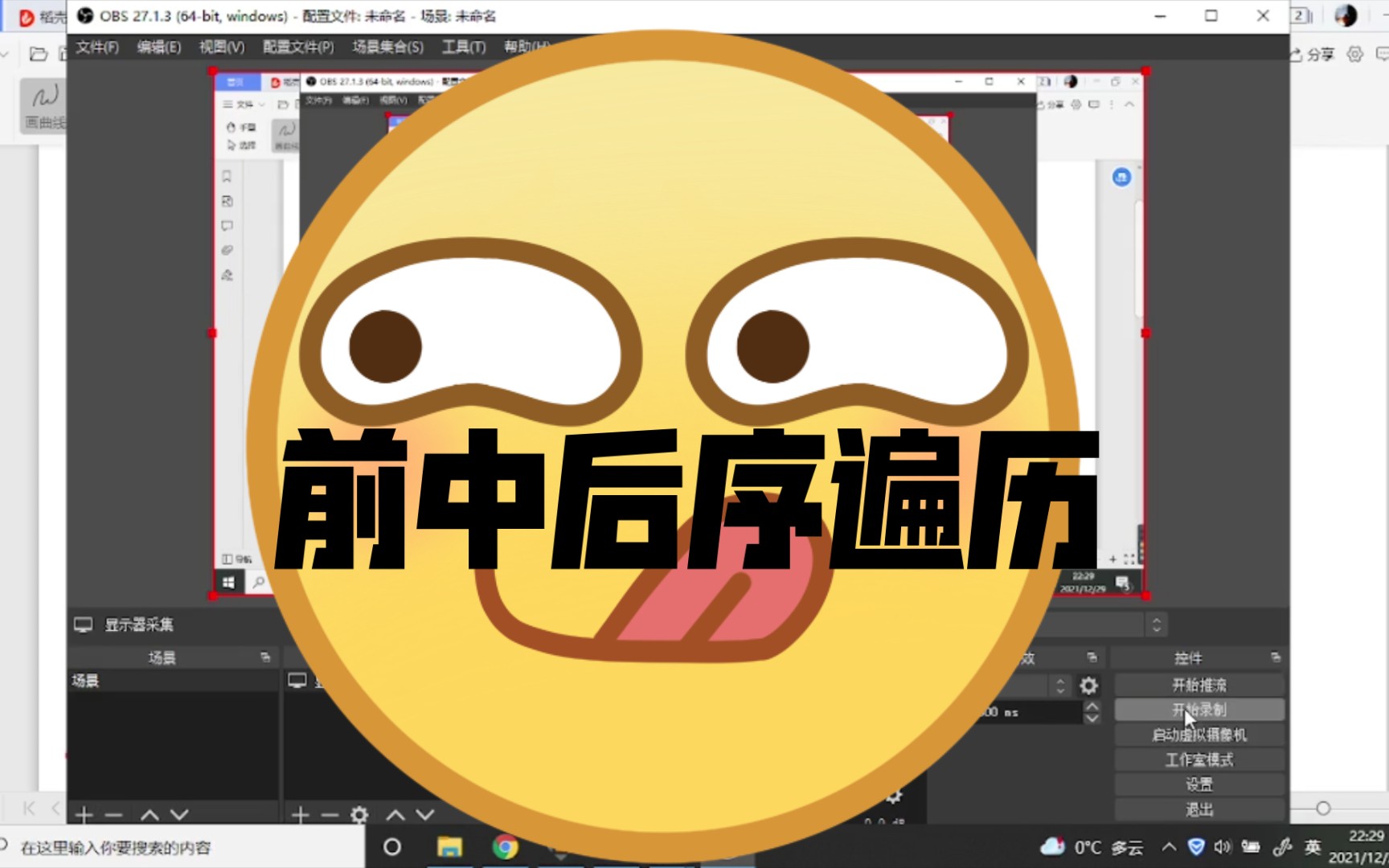Image resolution: width=1389 pixels, height=868 pixels.
Task: Open Cortana circle on taskbar
Action: tap(392, 847)
